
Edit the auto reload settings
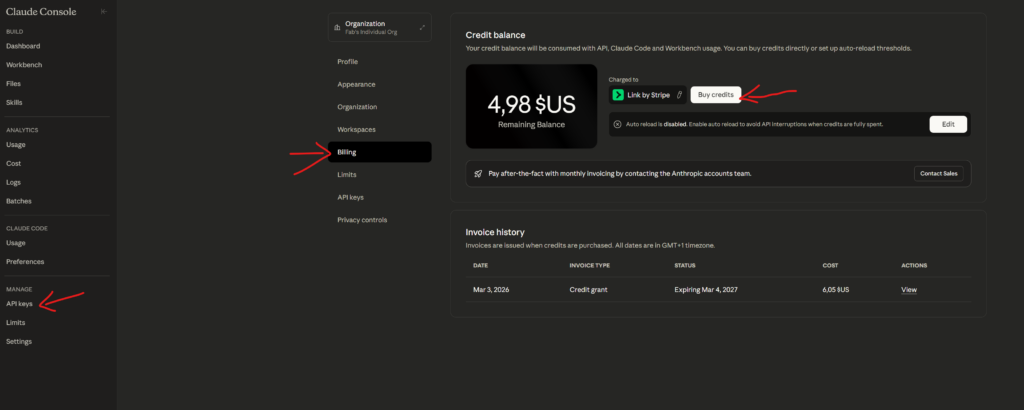(948, 124)
